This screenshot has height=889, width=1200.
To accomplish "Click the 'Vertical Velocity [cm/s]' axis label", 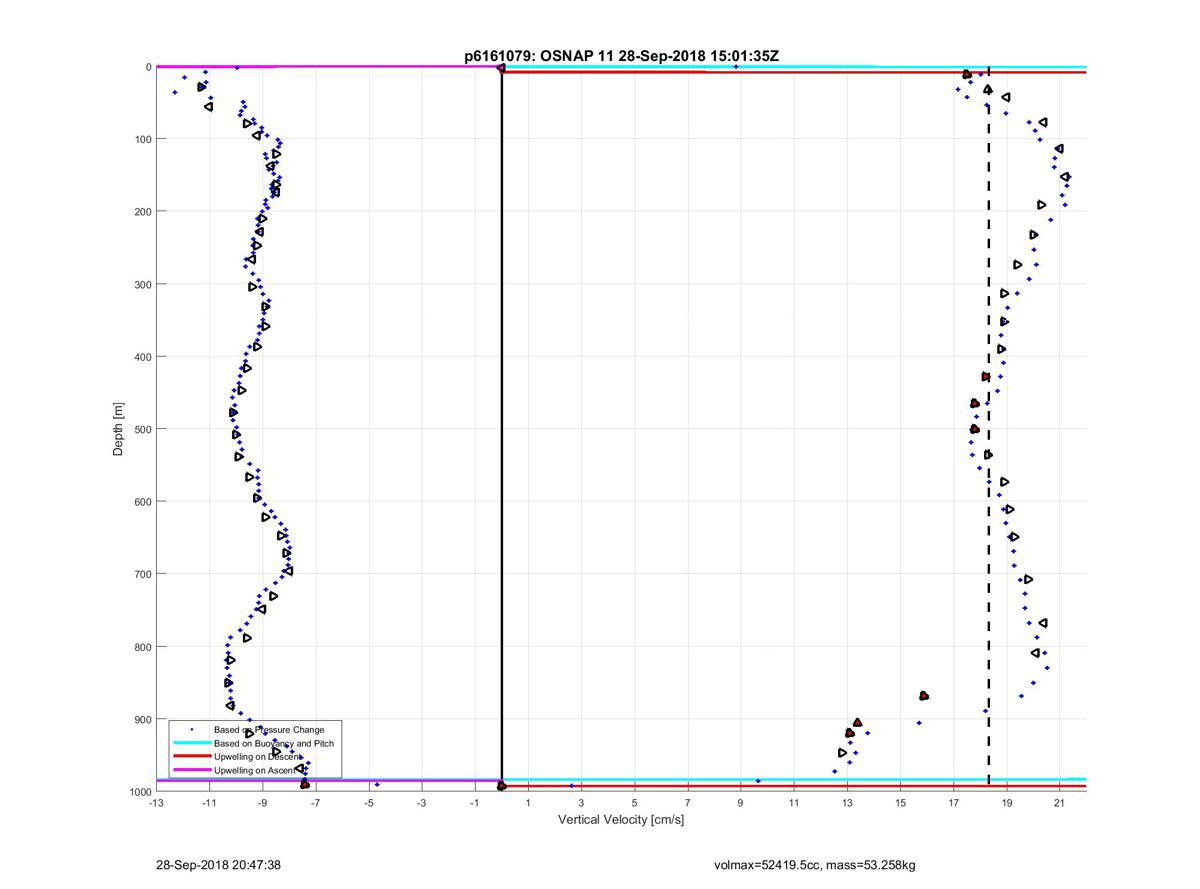I will coord(620,820).
